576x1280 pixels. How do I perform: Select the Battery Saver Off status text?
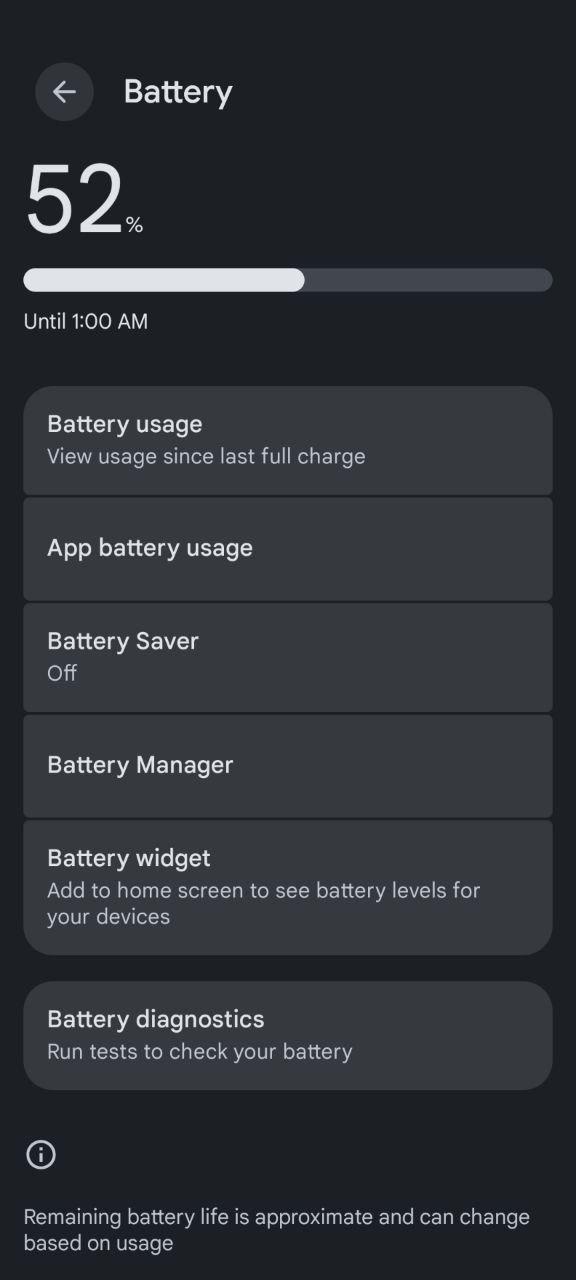(62, 673)
